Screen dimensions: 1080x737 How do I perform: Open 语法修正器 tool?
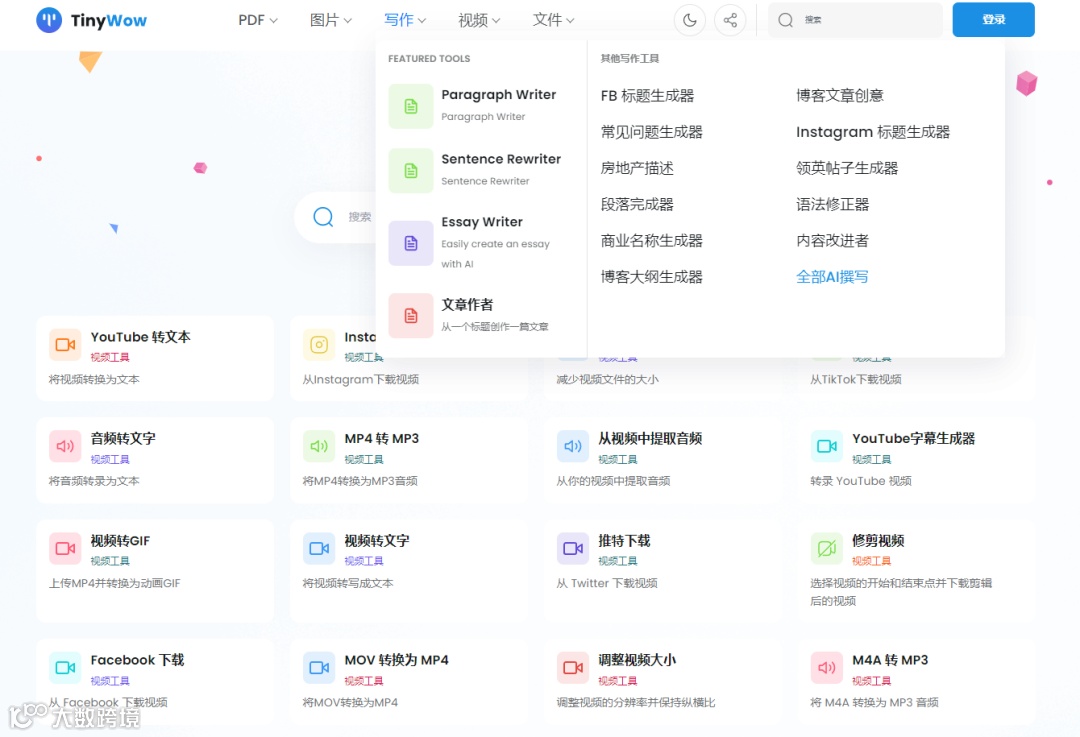coord(833,205)
